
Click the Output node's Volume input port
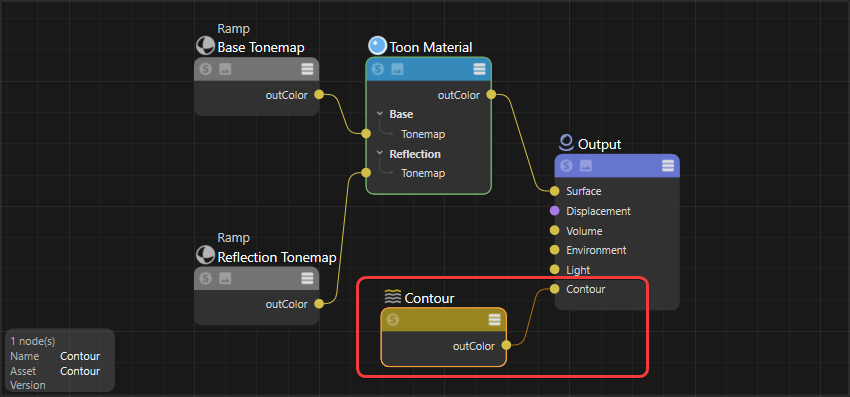(x=554, y=231)
